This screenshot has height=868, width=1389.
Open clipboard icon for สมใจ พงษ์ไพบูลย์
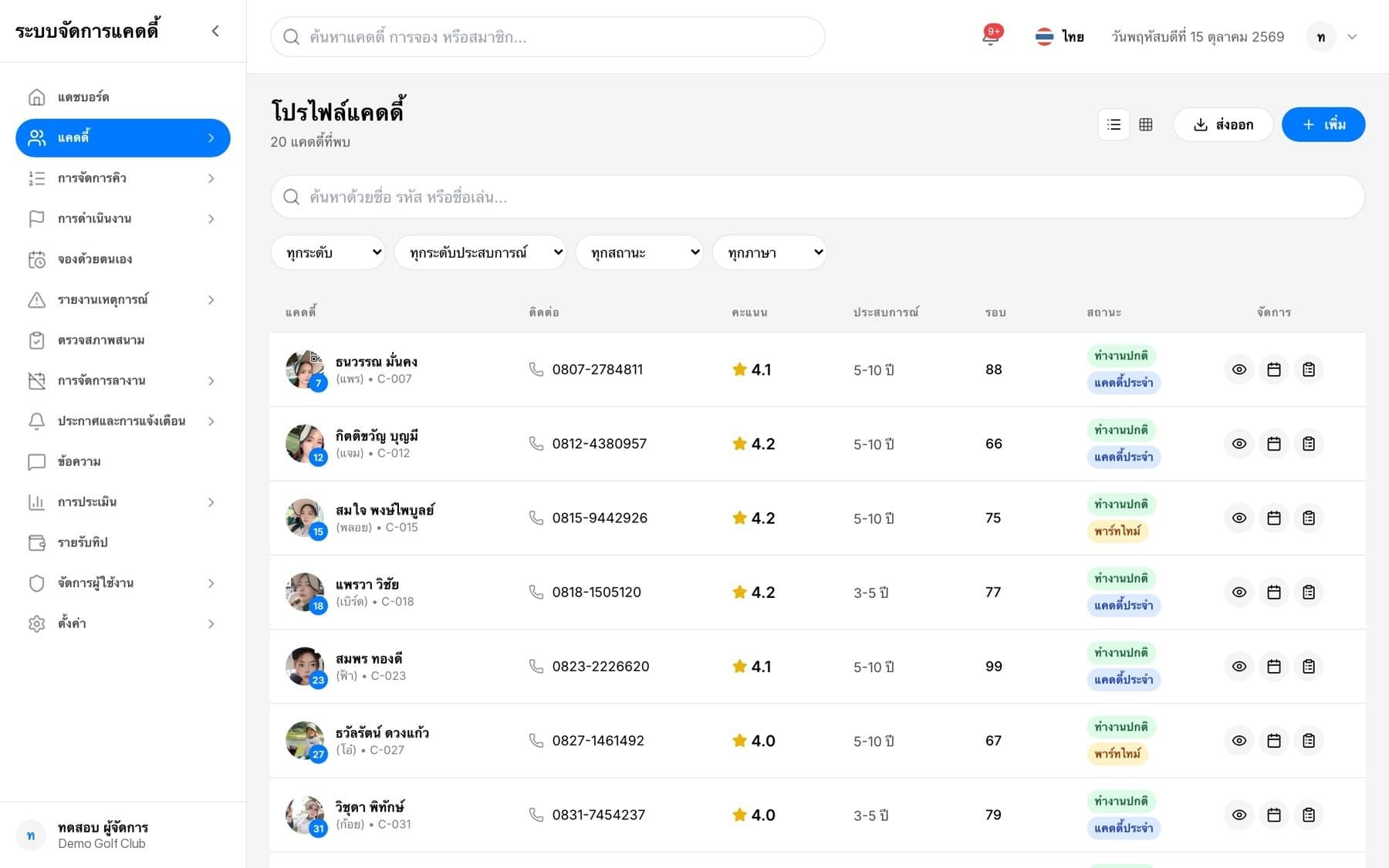(1309, 518)
